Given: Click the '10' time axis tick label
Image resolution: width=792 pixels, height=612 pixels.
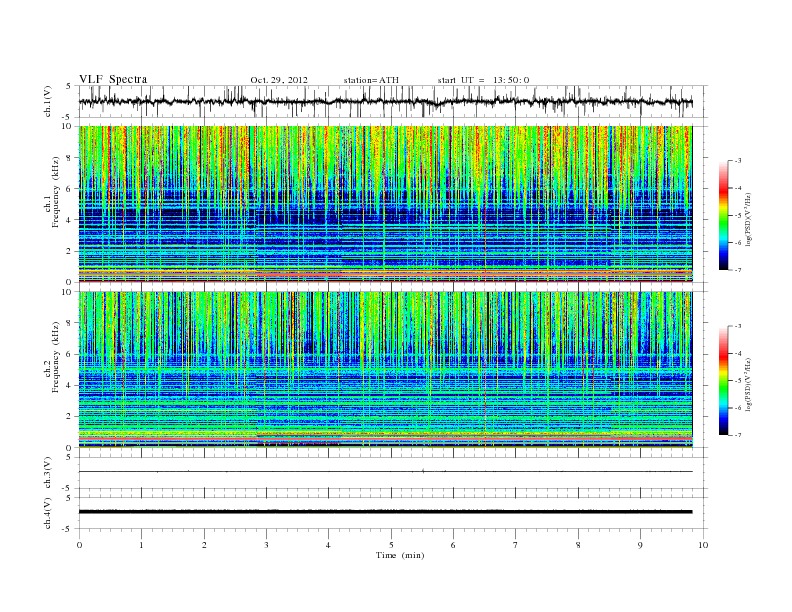Looking at the screenshot, I should [703, 545].
